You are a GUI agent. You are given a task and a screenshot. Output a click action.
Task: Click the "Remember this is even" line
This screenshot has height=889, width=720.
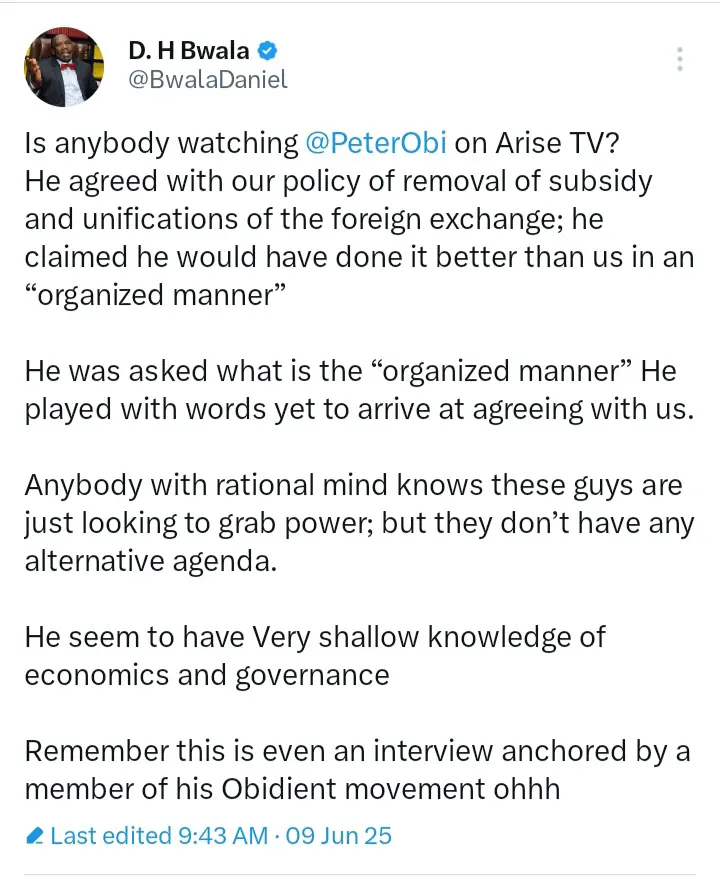tap(356, 751)
